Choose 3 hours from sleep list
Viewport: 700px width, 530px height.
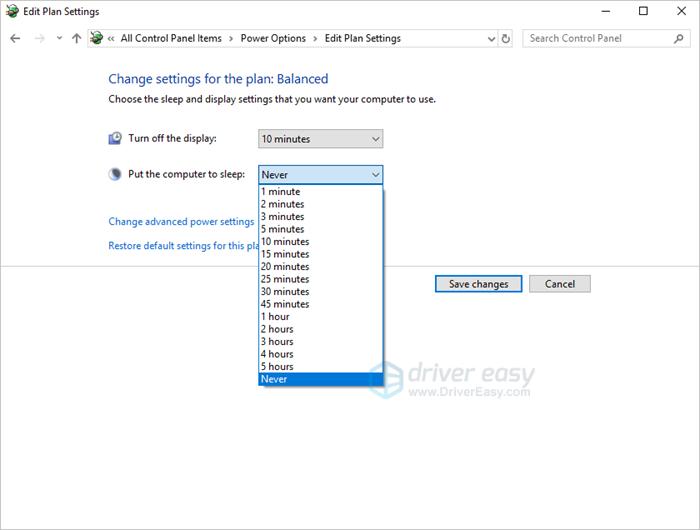pos(321,342)
